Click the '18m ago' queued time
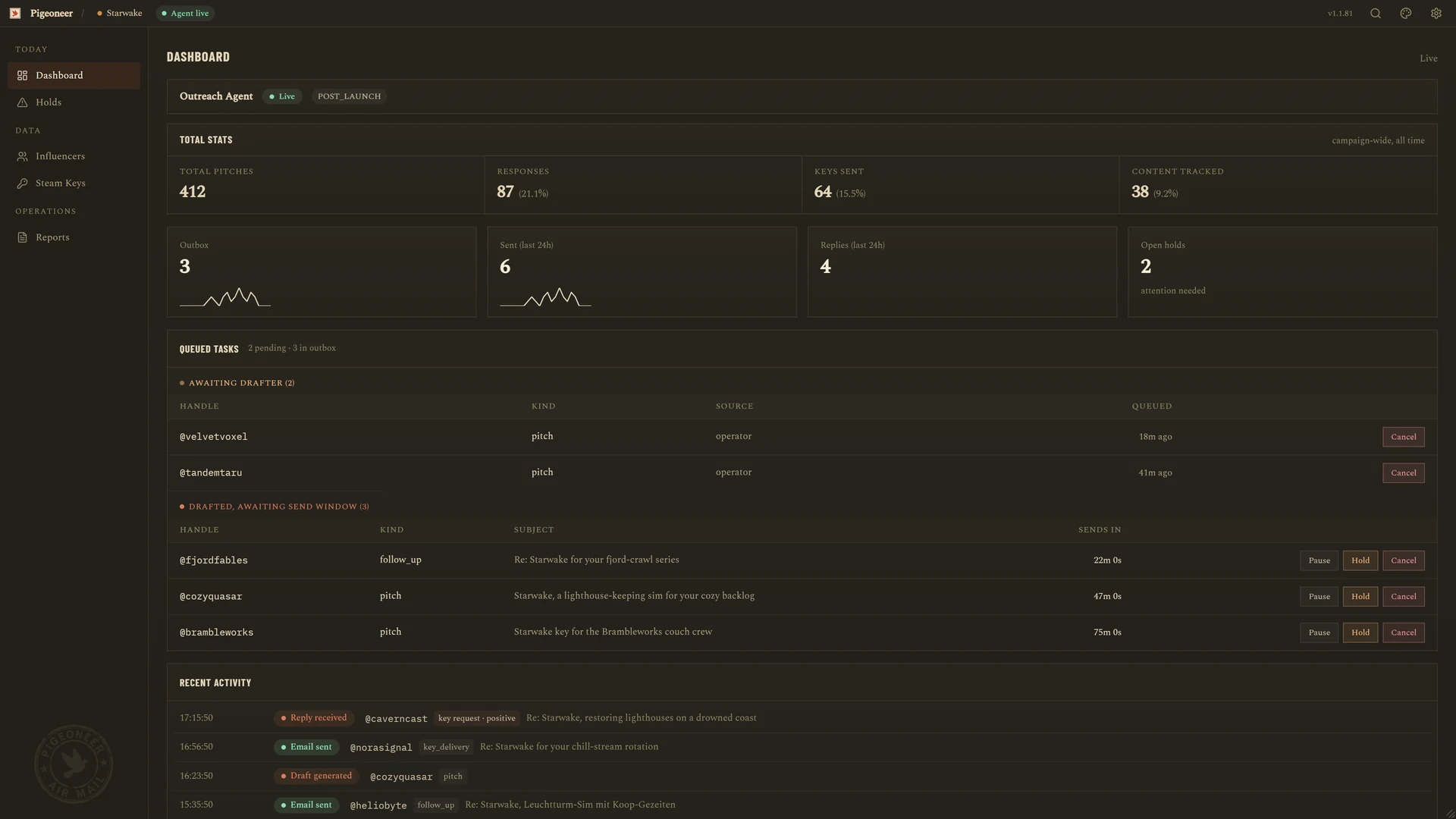The height and width of the screenshot is (819, 1456). pyautogui.click(x=1155, y=438)
